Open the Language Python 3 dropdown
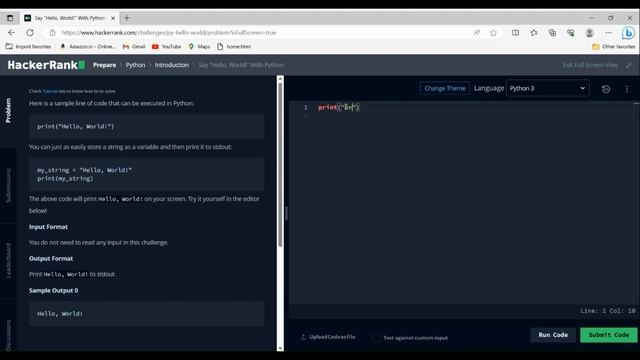This screenshot has width=640, height=360. [548, 88]
